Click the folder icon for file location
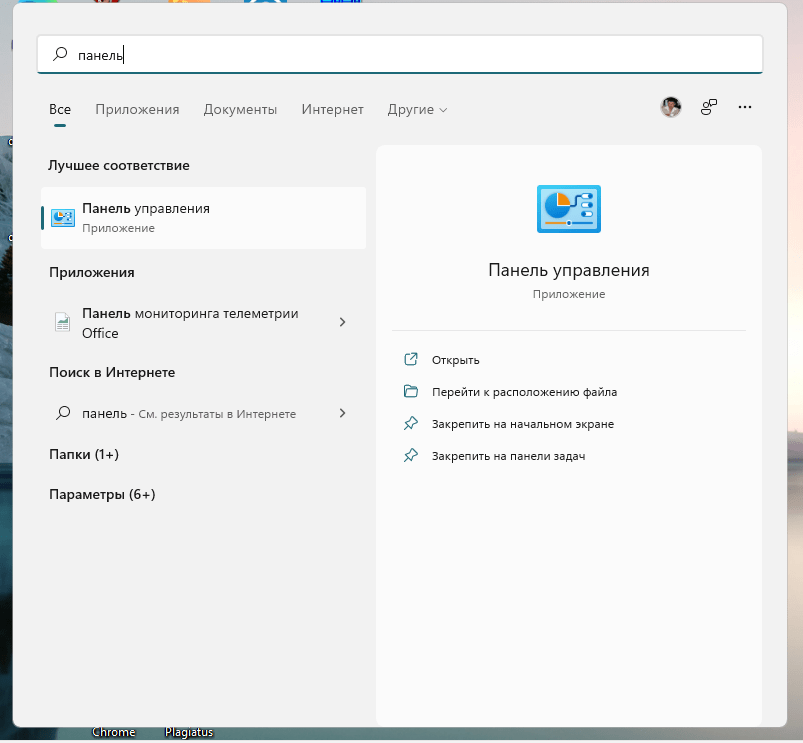Image resolution: width=803 pixels, height=743 pixels. point(410,392)
